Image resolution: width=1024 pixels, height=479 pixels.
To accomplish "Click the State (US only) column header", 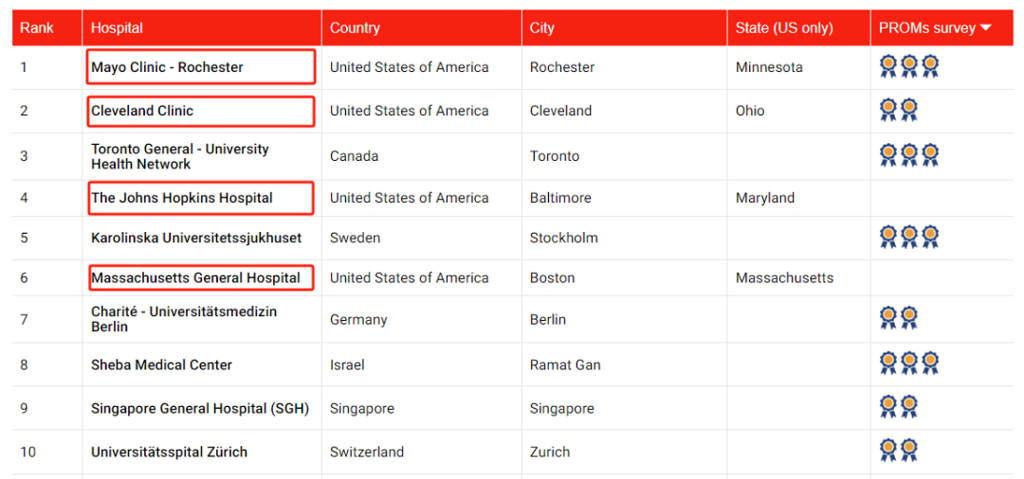I will [x=784, y=28].
